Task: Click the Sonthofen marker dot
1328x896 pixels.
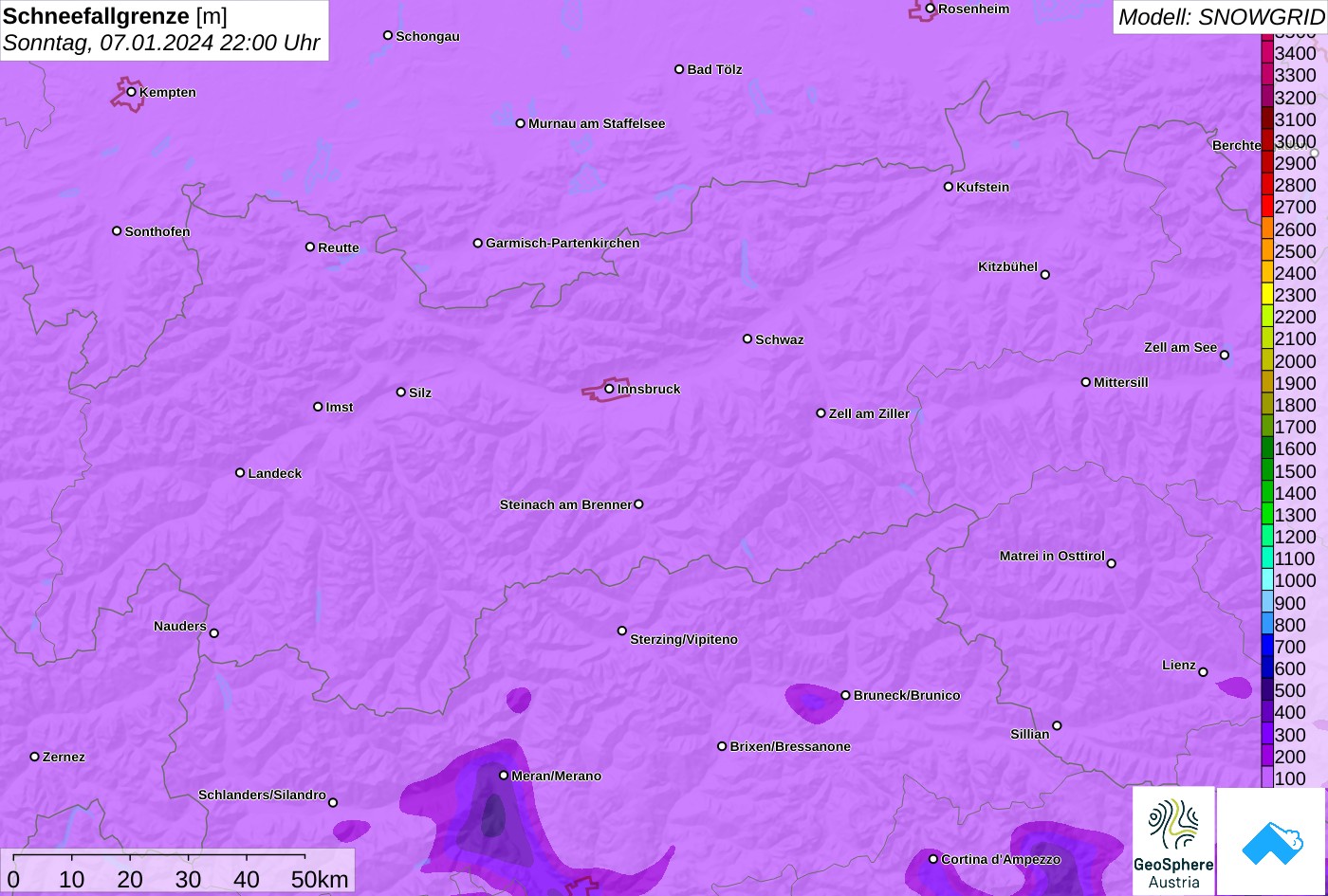Action: (x=117, y=231)
